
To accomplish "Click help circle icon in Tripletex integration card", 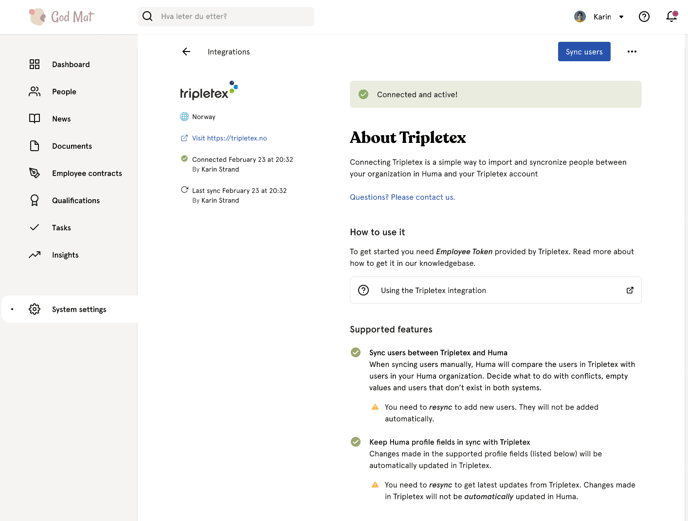I will point(363,290).
